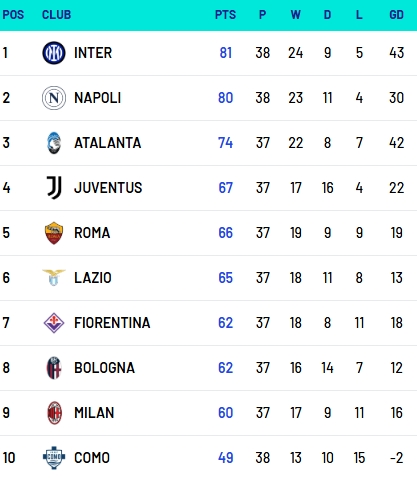Image resolution: width=417 pixels, height=480 pixels.
Task: Open the COMO team name link
Action: (92, 458)
